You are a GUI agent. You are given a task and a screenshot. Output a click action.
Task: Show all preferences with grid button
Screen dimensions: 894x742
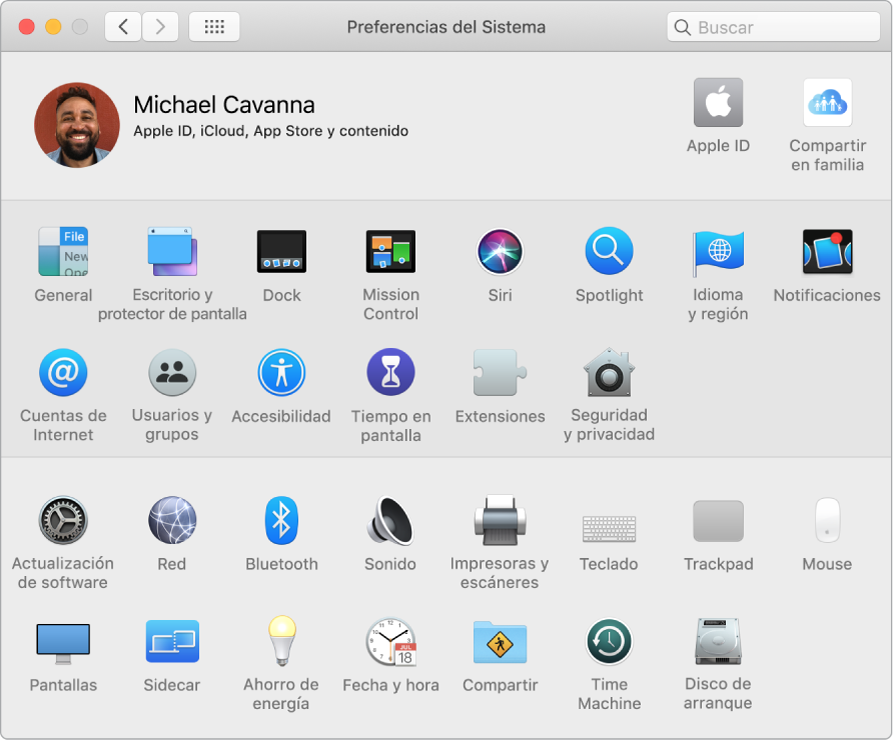click(214, 27)
